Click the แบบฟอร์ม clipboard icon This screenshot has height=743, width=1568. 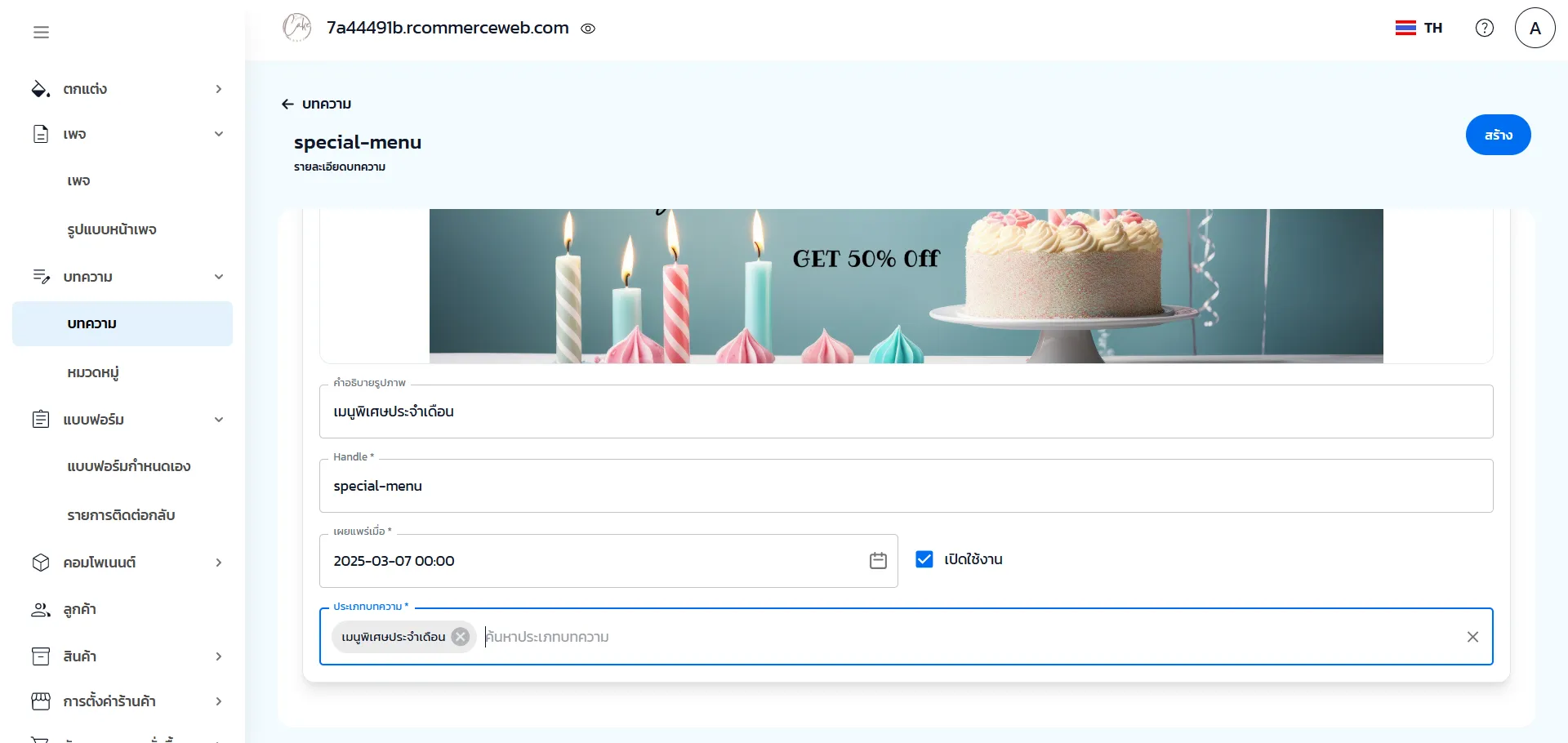click(41, 420)
